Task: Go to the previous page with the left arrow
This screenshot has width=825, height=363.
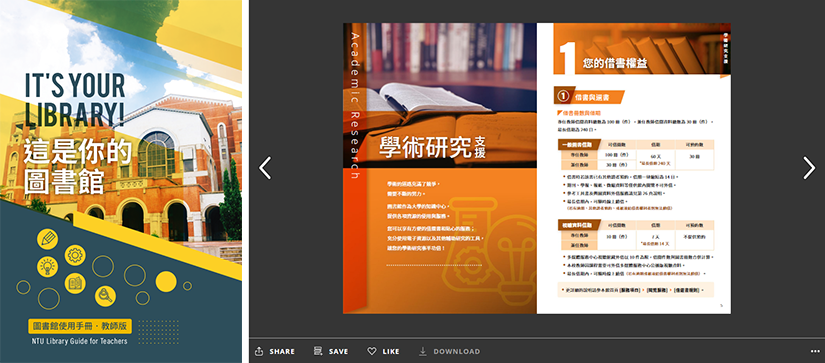Action: pos(265,168)
